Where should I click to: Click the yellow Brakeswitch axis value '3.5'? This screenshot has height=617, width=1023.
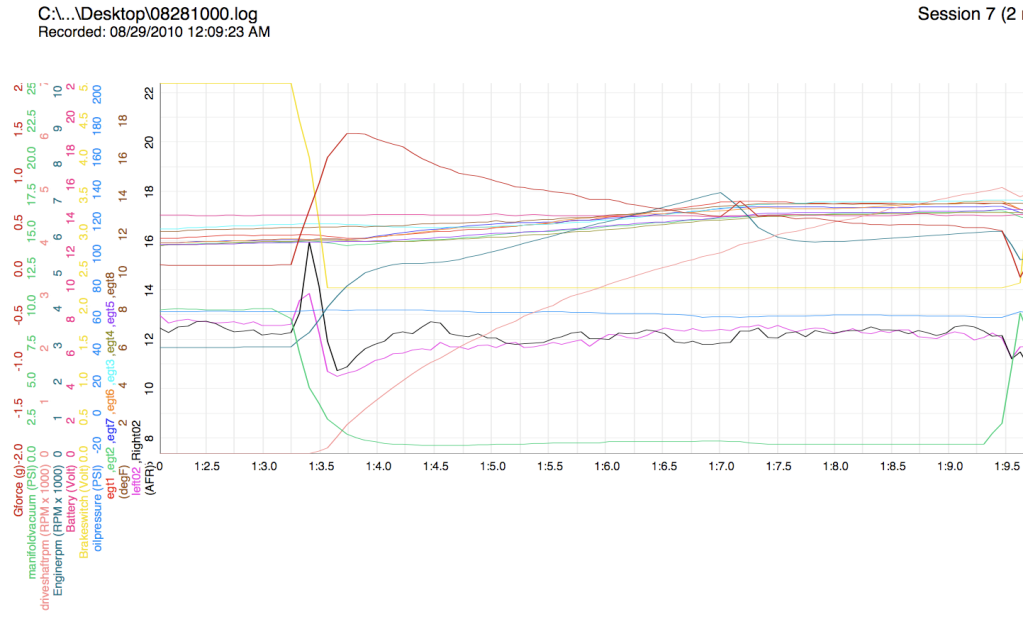point(84,194)
